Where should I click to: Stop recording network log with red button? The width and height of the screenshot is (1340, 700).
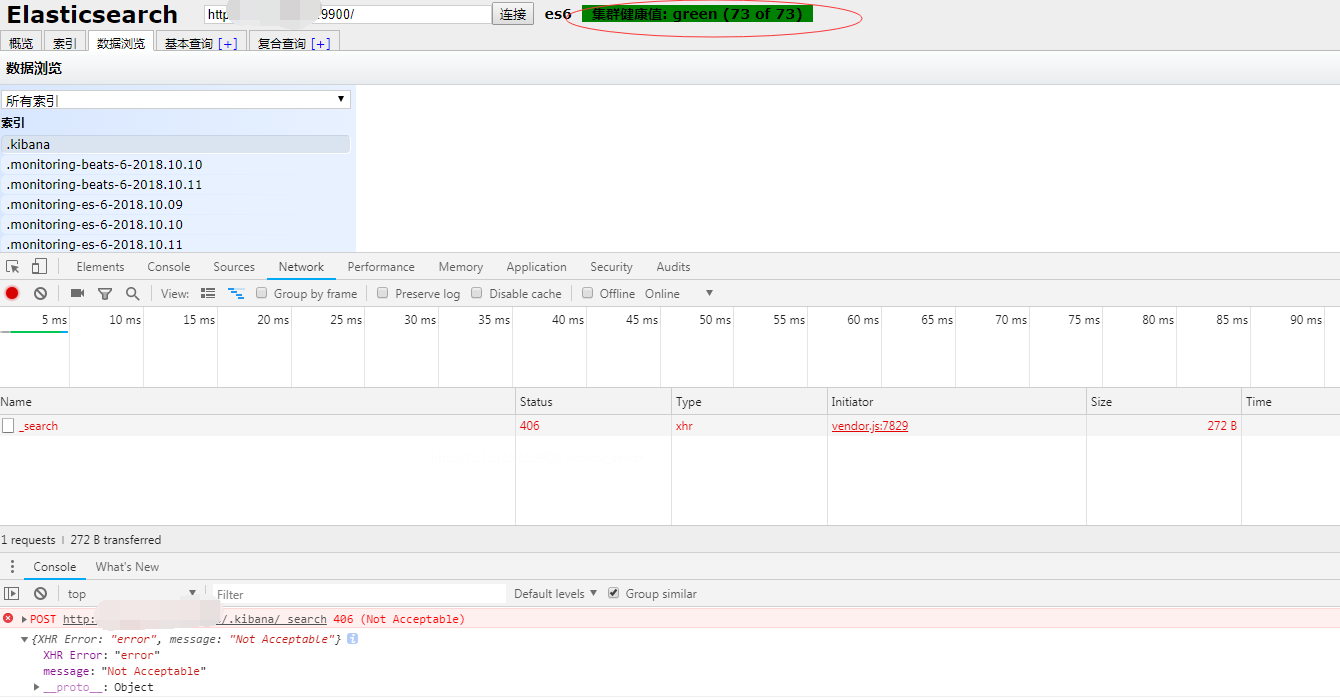pyautogui.click(x=12, y=293)
